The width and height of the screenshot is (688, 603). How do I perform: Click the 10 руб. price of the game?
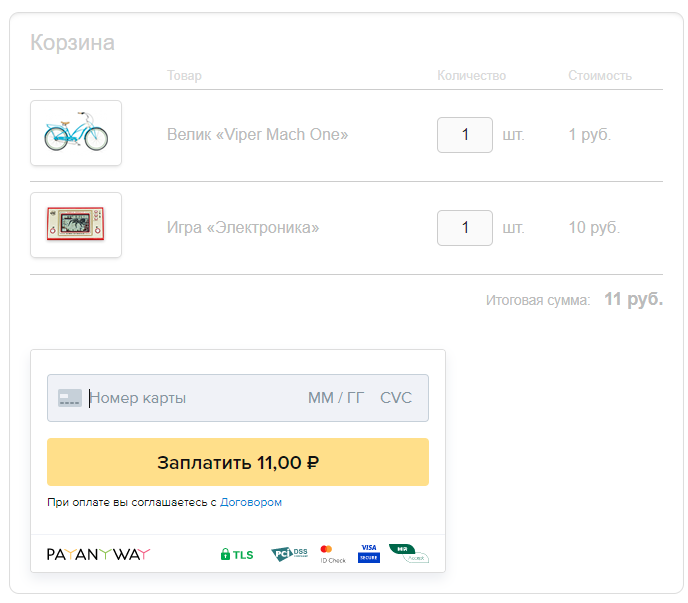point(594,228)
